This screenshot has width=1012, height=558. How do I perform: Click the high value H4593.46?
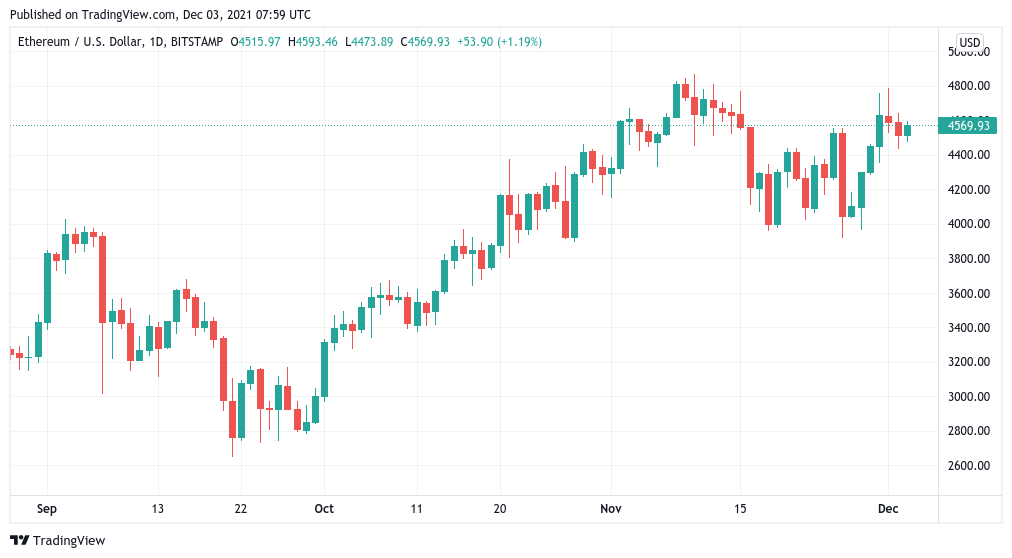[x=313, y=42]
